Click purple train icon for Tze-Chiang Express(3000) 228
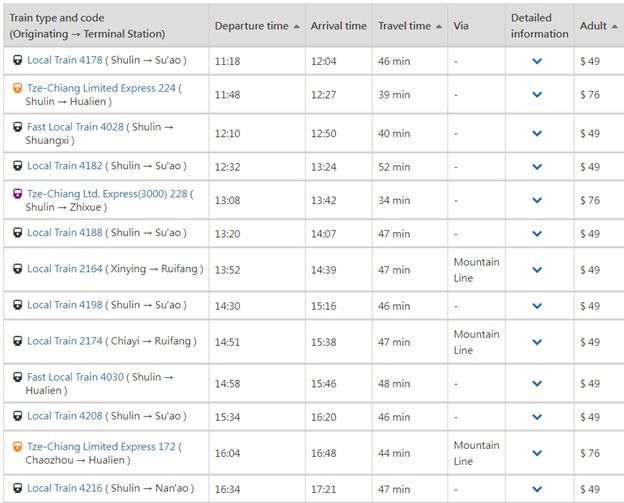The width and height of the screenshot is (624, 503). click(x=17, y=193)
